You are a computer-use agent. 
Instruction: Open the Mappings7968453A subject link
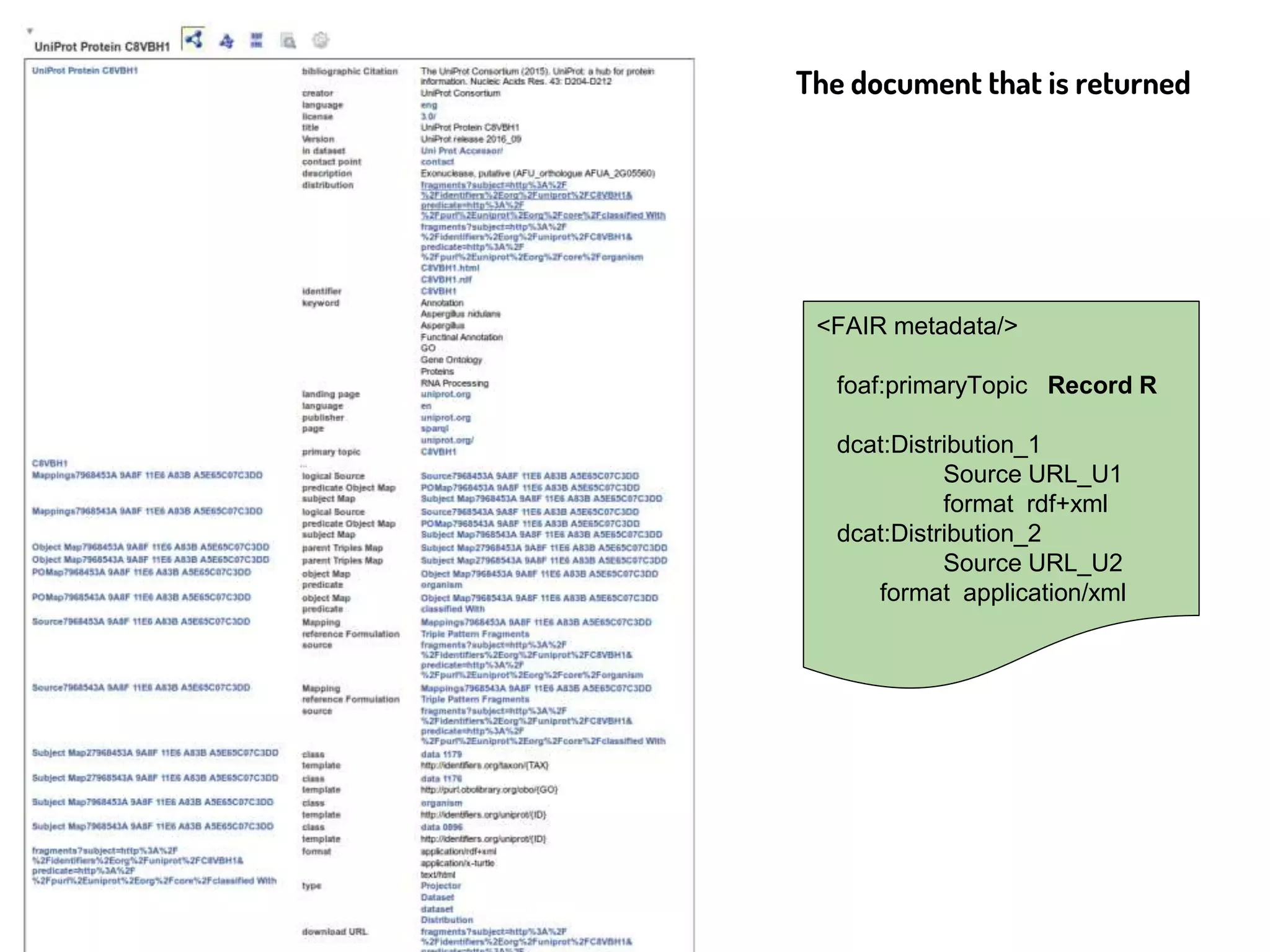(148, 475)
